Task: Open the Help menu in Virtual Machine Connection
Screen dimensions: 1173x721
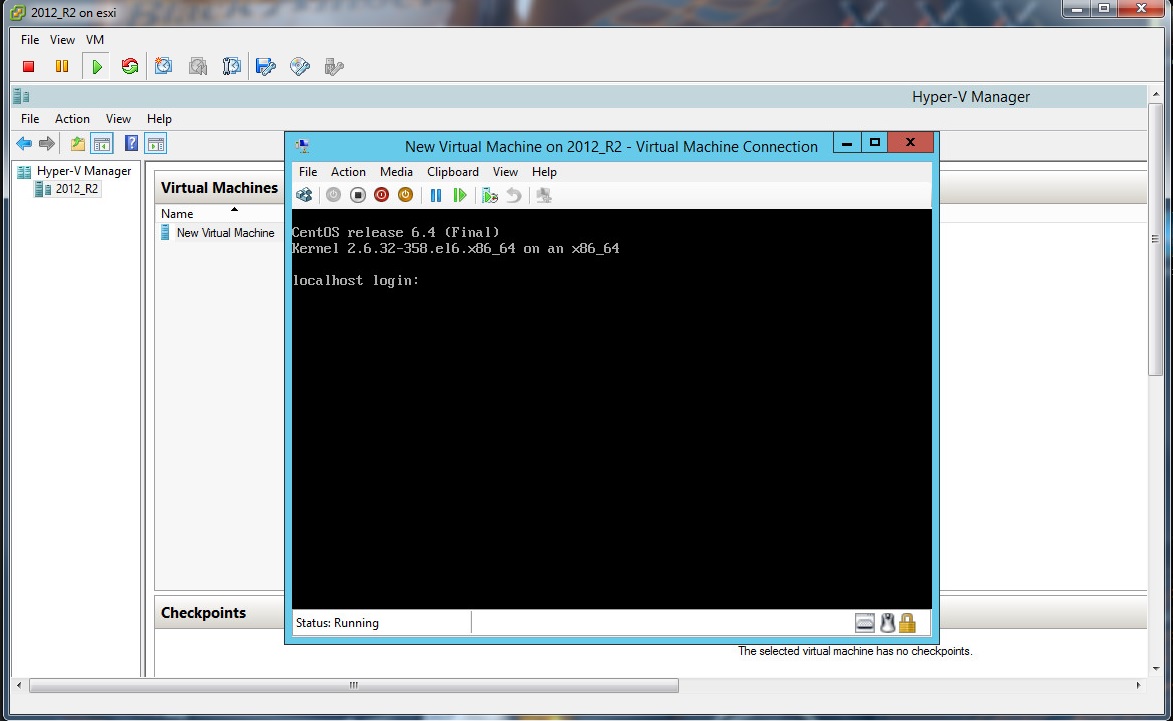Action: click(x=545, y=172)
